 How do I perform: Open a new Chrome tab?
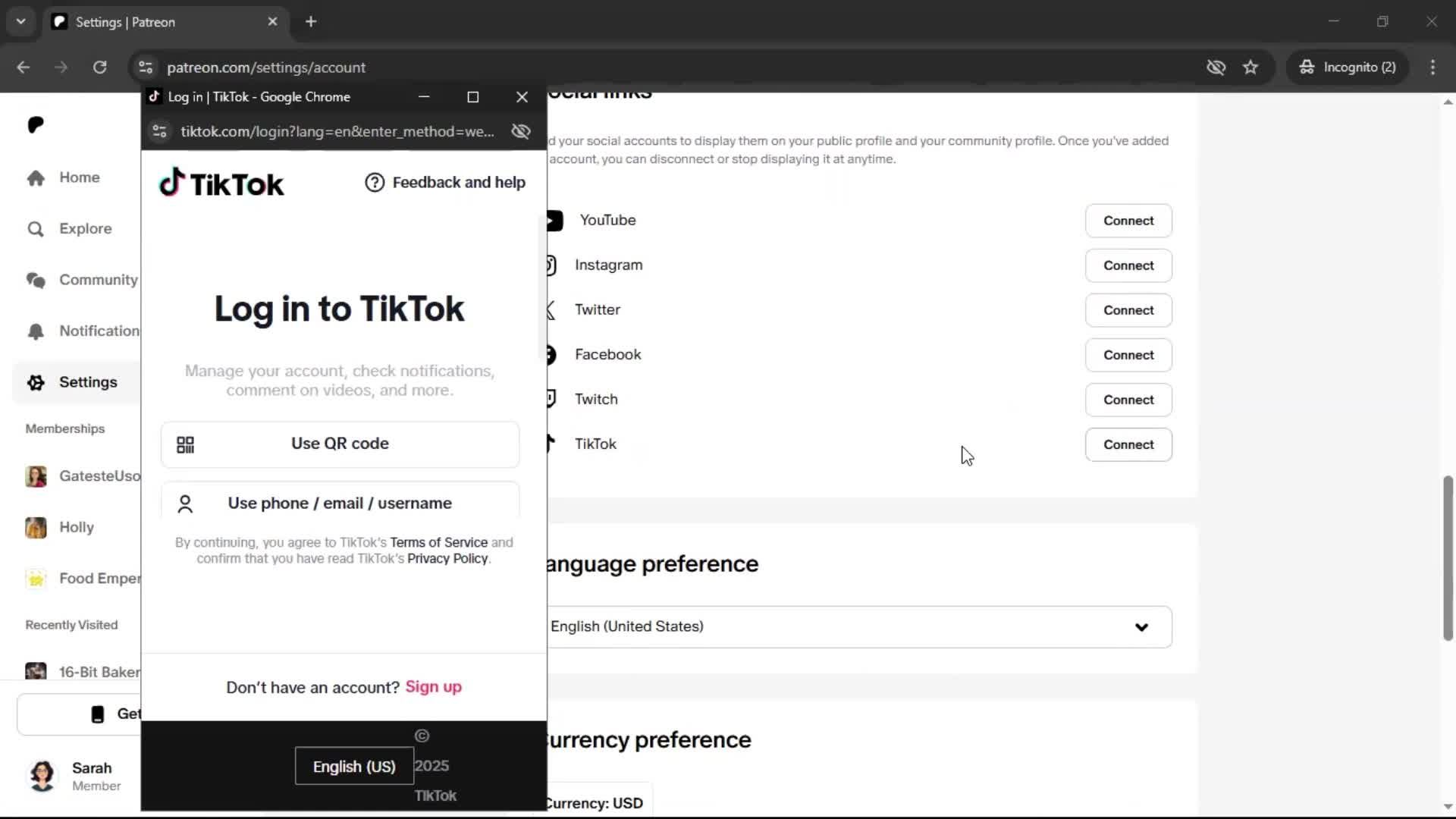click(x=311, y=22)
